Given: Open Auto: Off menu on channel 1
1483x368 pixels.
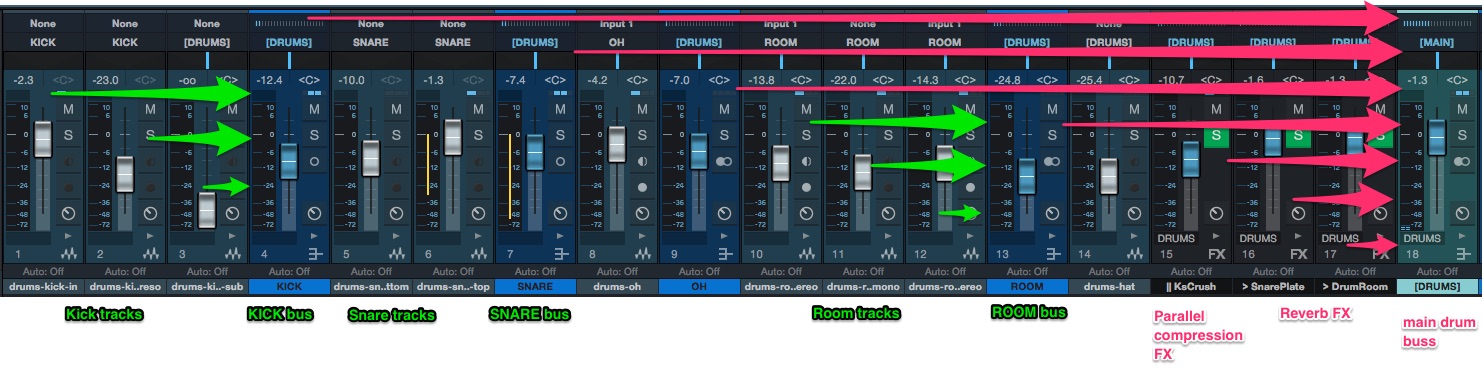Looking at the screenshot, I should pos(42,271).
